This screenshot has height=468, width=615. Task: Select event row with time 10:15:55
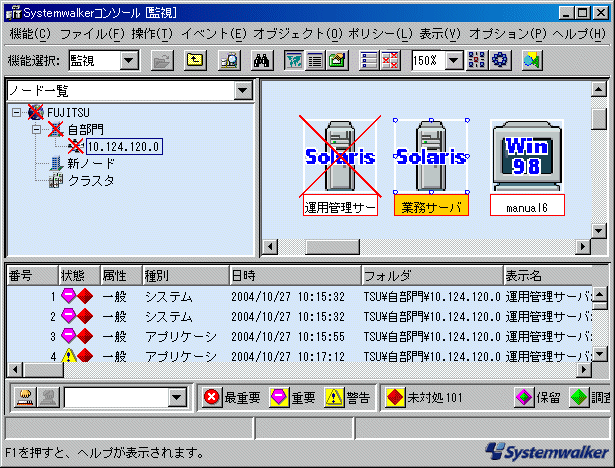tap(299, 336)
